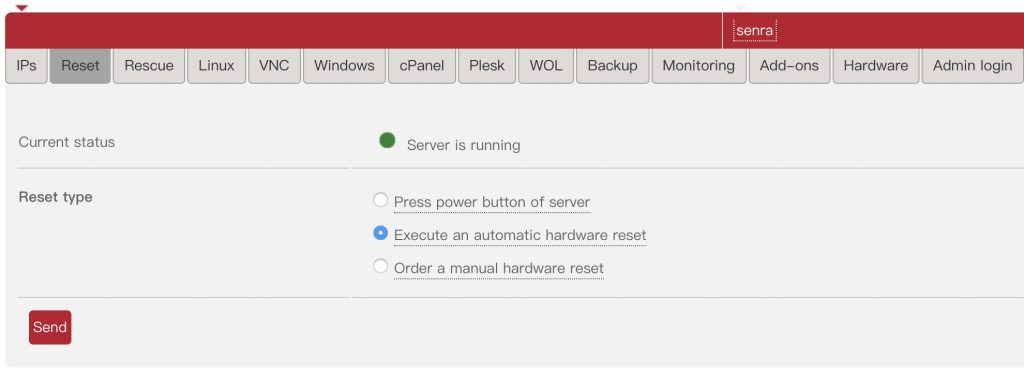
Task: Go to the VNC tab
Action: tap(274, 66)
